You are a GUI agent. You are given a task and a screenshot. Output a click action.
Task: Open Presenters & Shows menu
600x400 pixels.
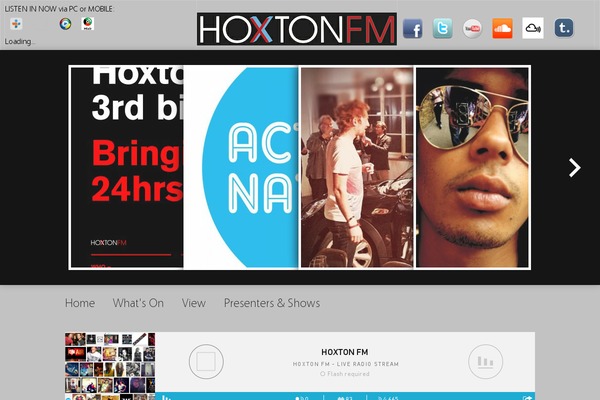[272, 303]
